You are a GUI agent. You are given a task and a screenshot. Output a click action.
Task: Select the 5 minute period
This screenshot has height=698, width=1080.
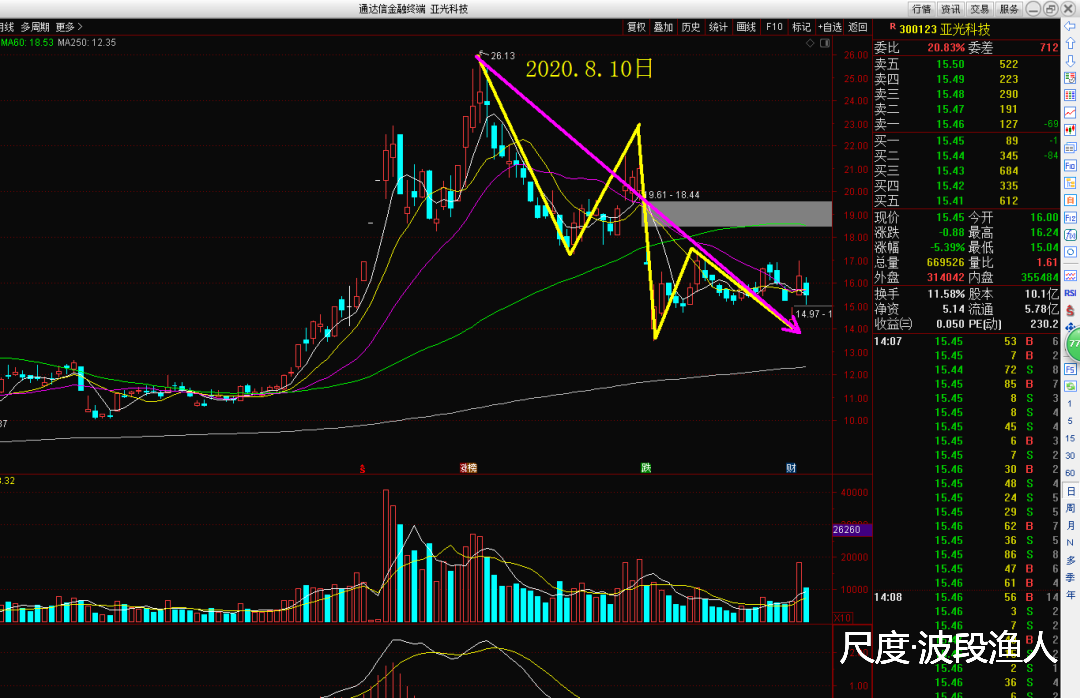point(1070,421)
